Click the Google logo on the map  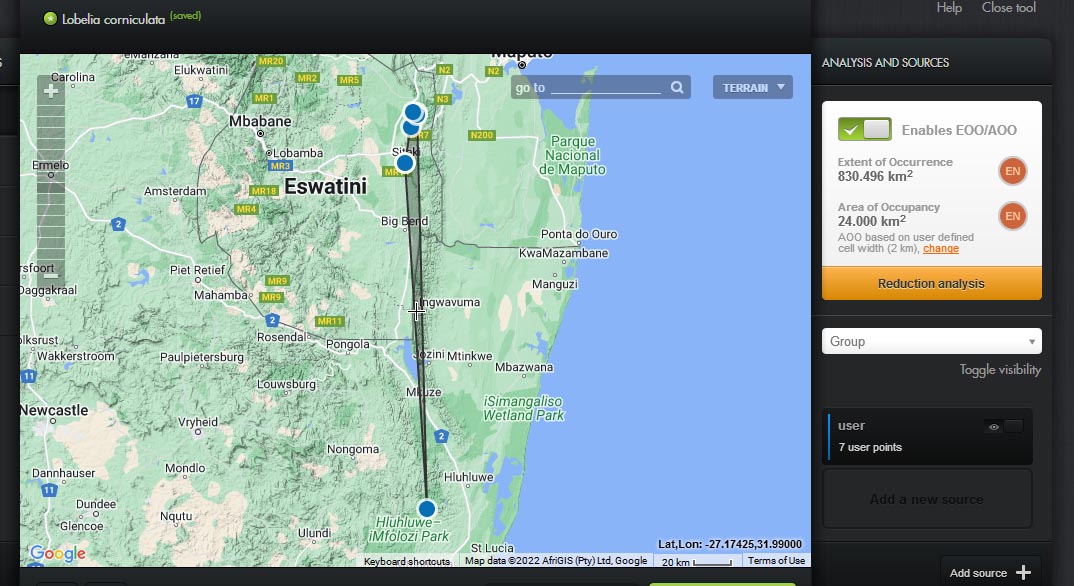(57, 553)
